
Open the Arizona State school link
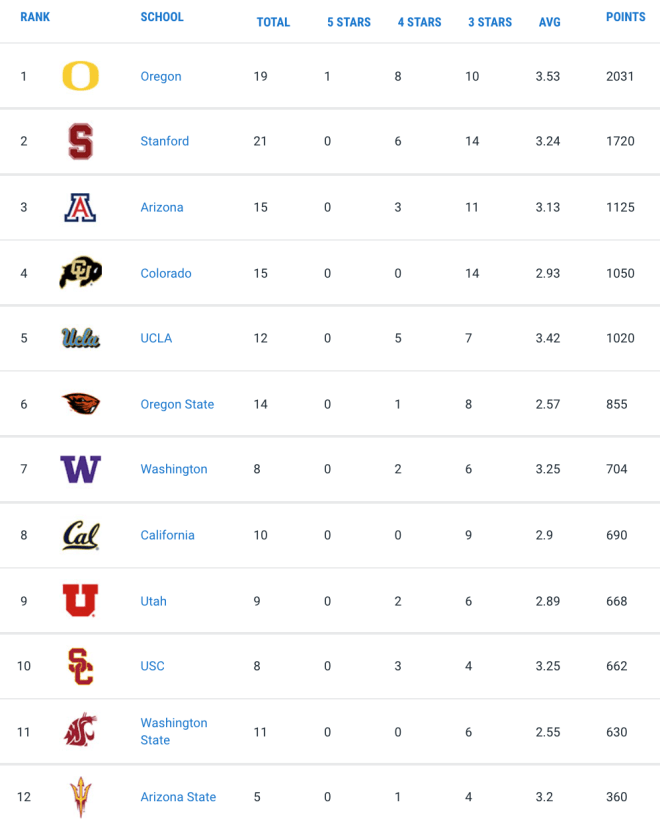[x=178, y=797]
